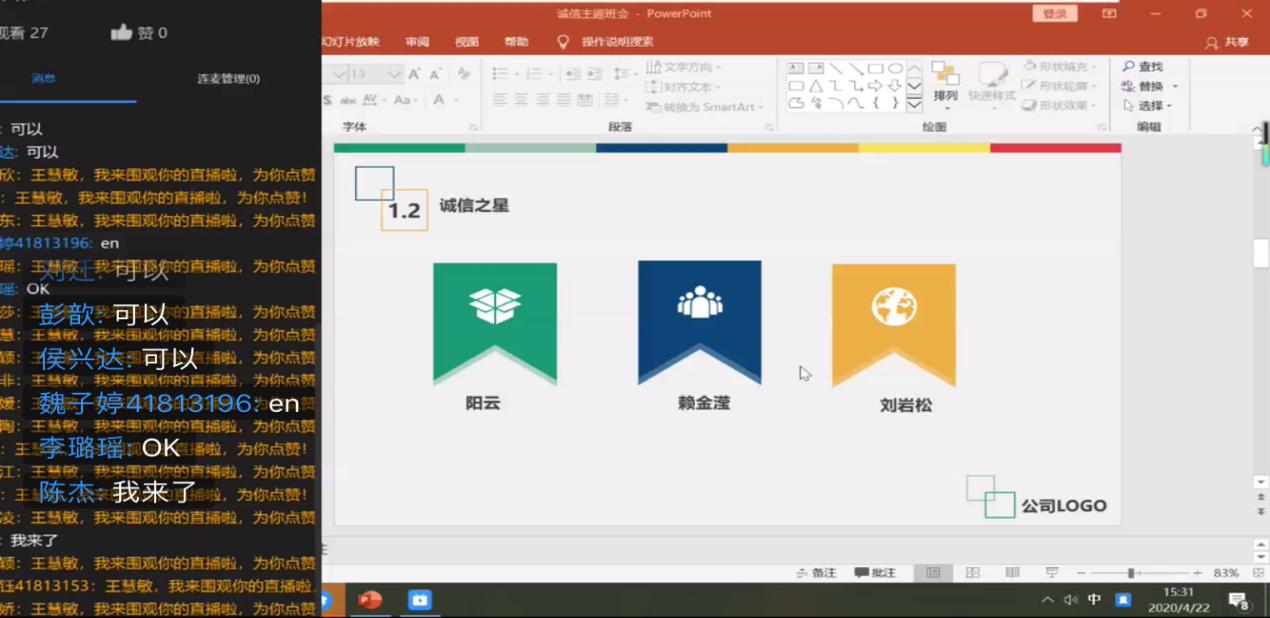The width and height of the screenshot is (1270, 618).
Task: Start slideshow from status bar icon
Action: point(1051,573)
